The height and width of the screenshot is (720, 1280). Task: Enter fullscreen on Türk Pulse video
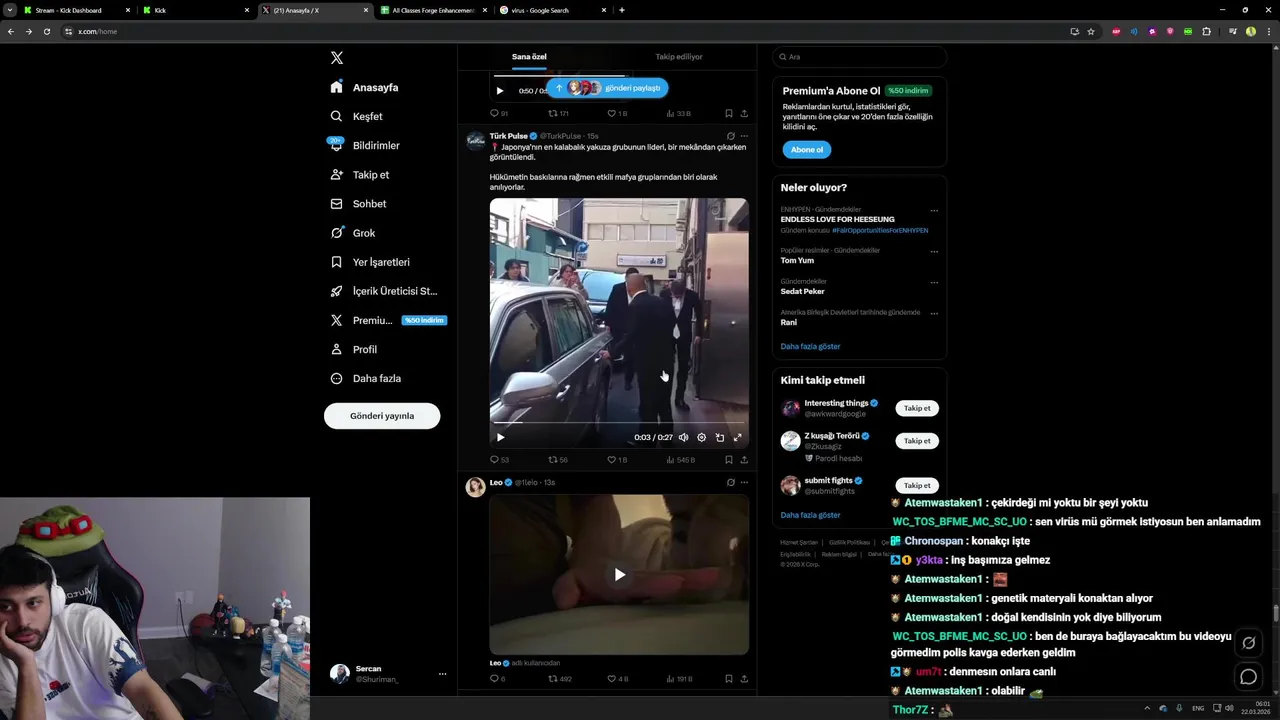[738, 437]
